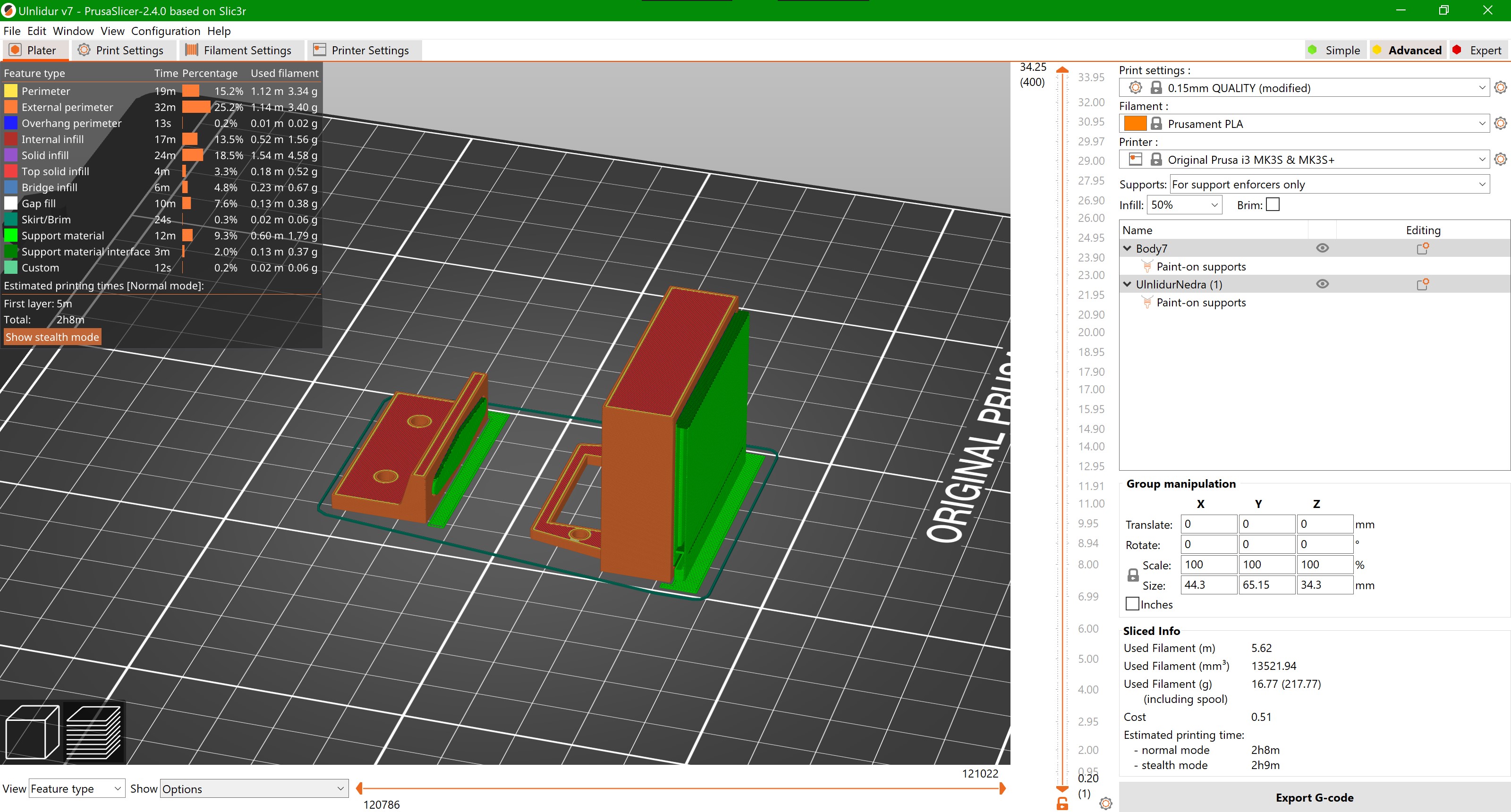This screenshot has width=1511, height=812.
Task: Click the editing icon for UlnlidurNedra (1)
Action: coord(1422,284)
